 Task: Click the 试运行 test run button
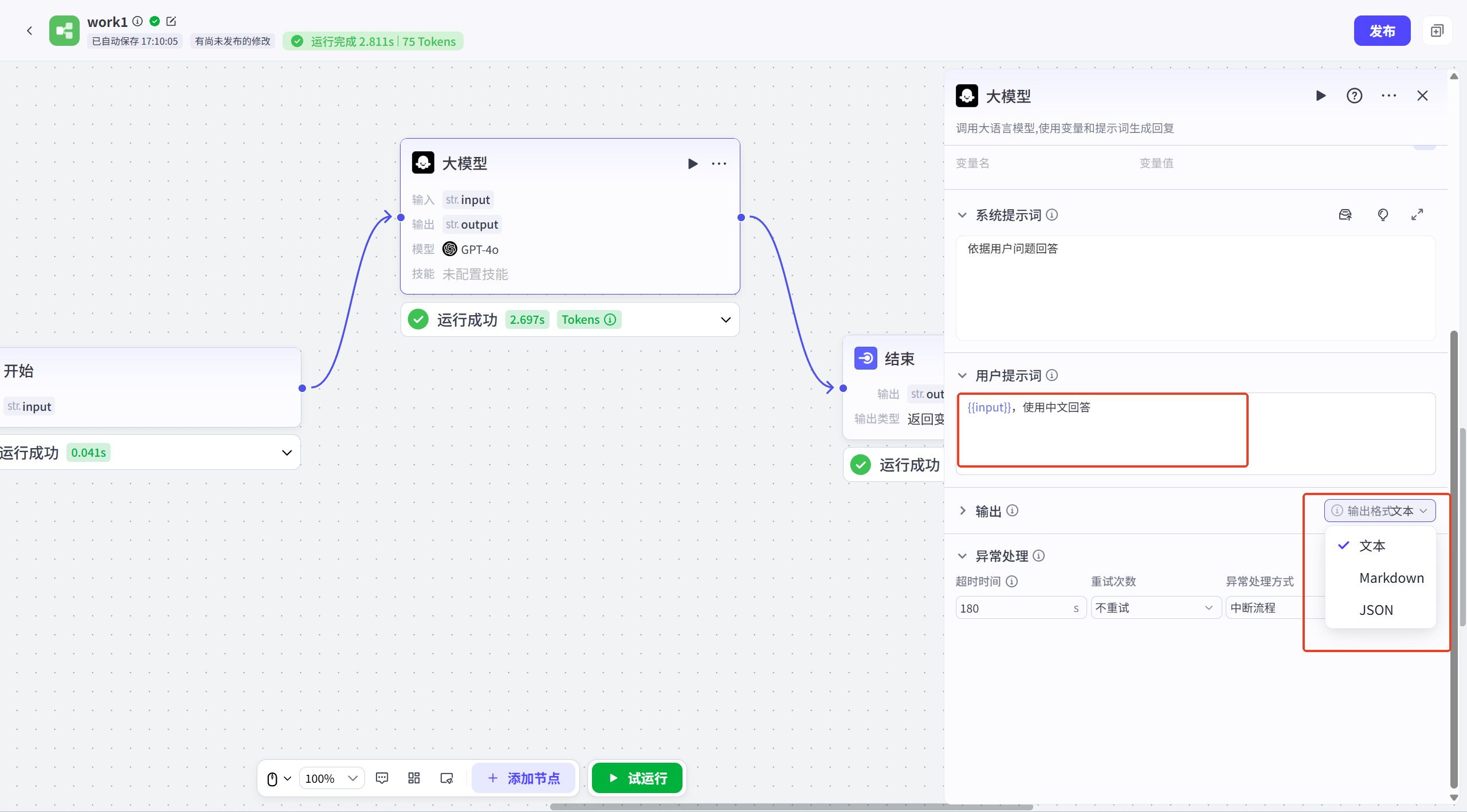point(637,778)
